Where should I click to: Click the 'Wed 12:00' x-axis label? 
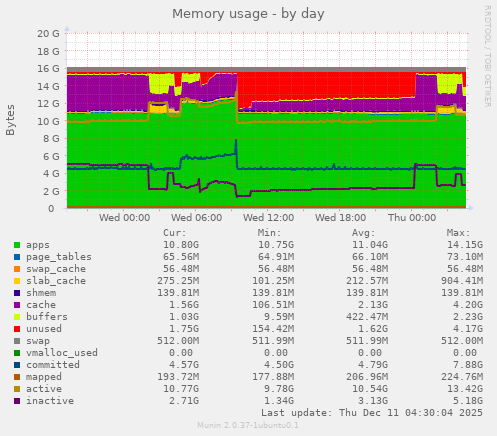[x=269, y=218]
